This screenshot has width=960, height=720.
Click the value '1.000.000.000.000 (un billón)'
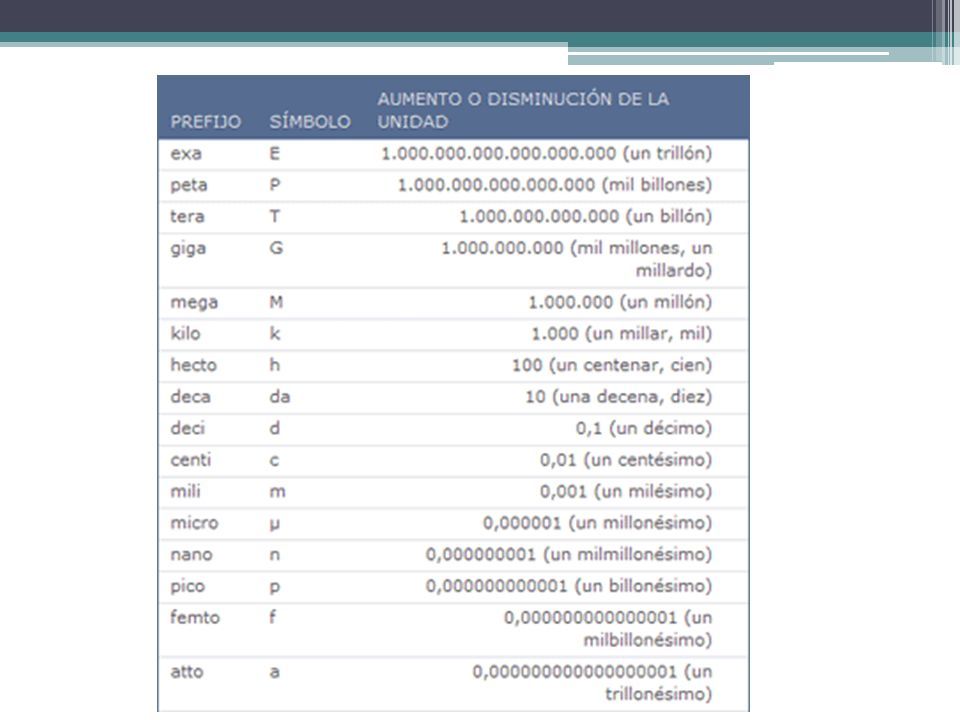point(585,217)
